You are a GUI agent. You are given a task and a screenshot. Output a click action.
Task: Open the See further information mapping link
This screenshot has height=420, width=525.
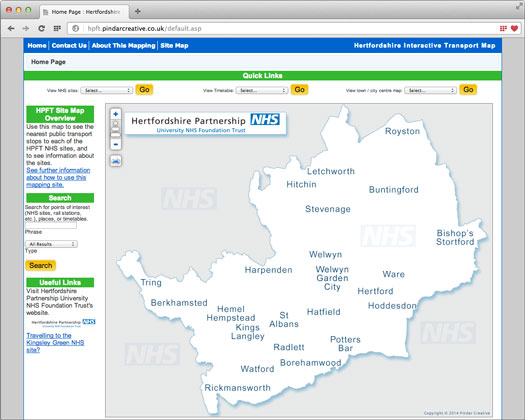58,178
